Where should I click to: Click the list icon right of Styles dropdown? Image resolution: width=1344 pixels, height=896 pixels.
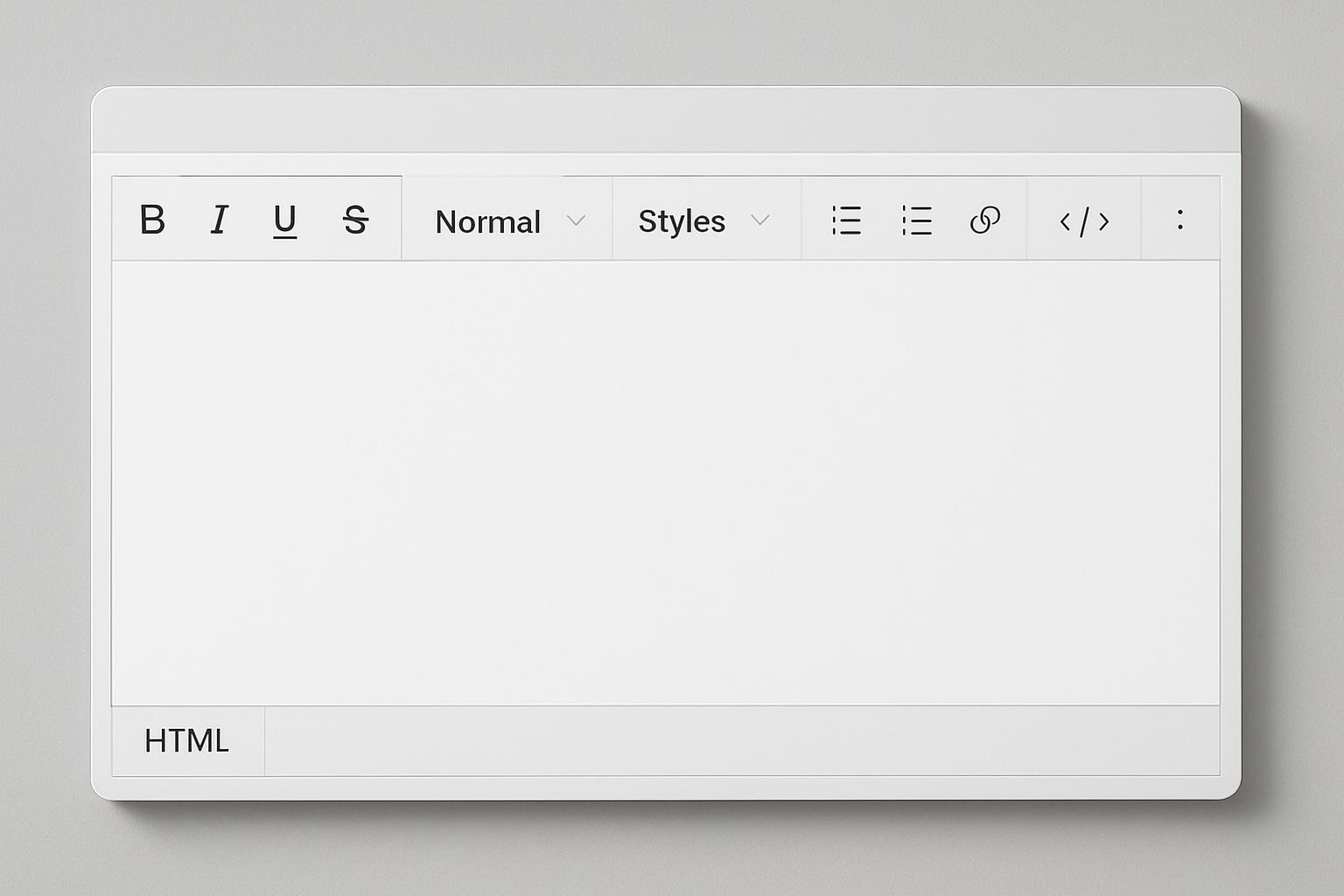(846, 220)
